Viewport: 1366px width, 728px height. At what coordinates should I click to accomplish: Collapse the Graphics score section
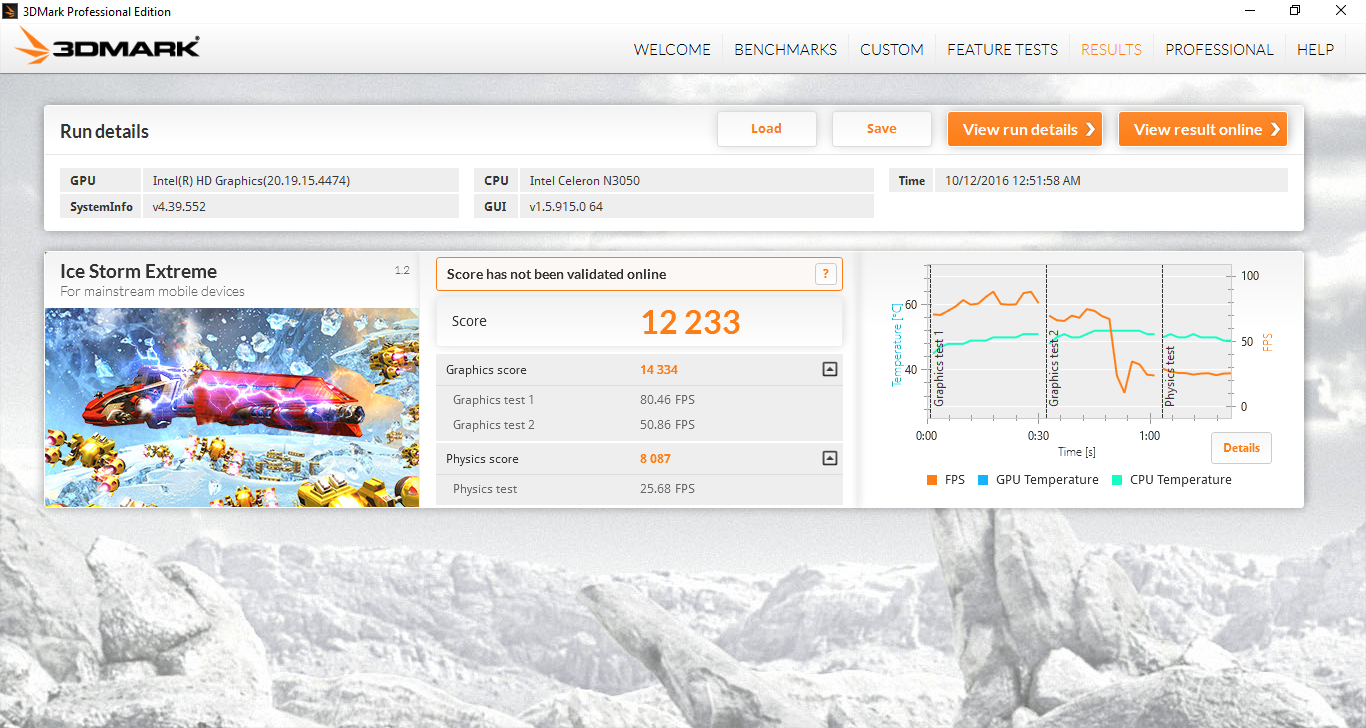coord(829,369)
